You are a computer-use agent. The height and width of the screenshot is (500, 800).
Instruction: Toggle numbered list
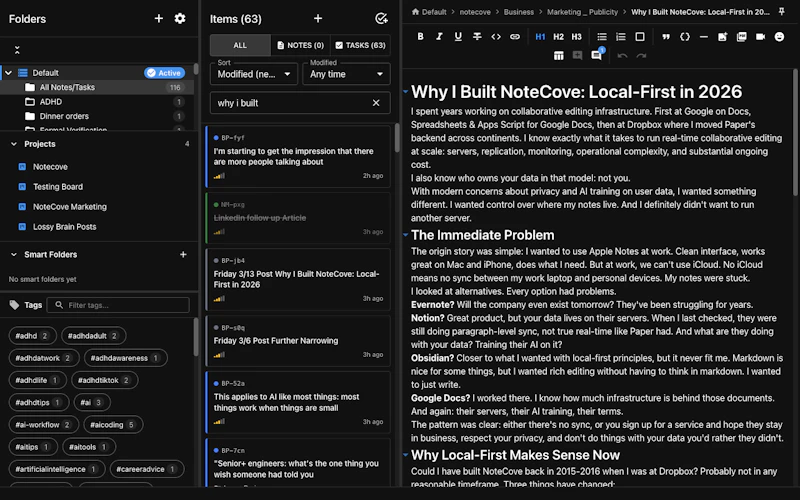pyautogui.click(x=621, y=36)
